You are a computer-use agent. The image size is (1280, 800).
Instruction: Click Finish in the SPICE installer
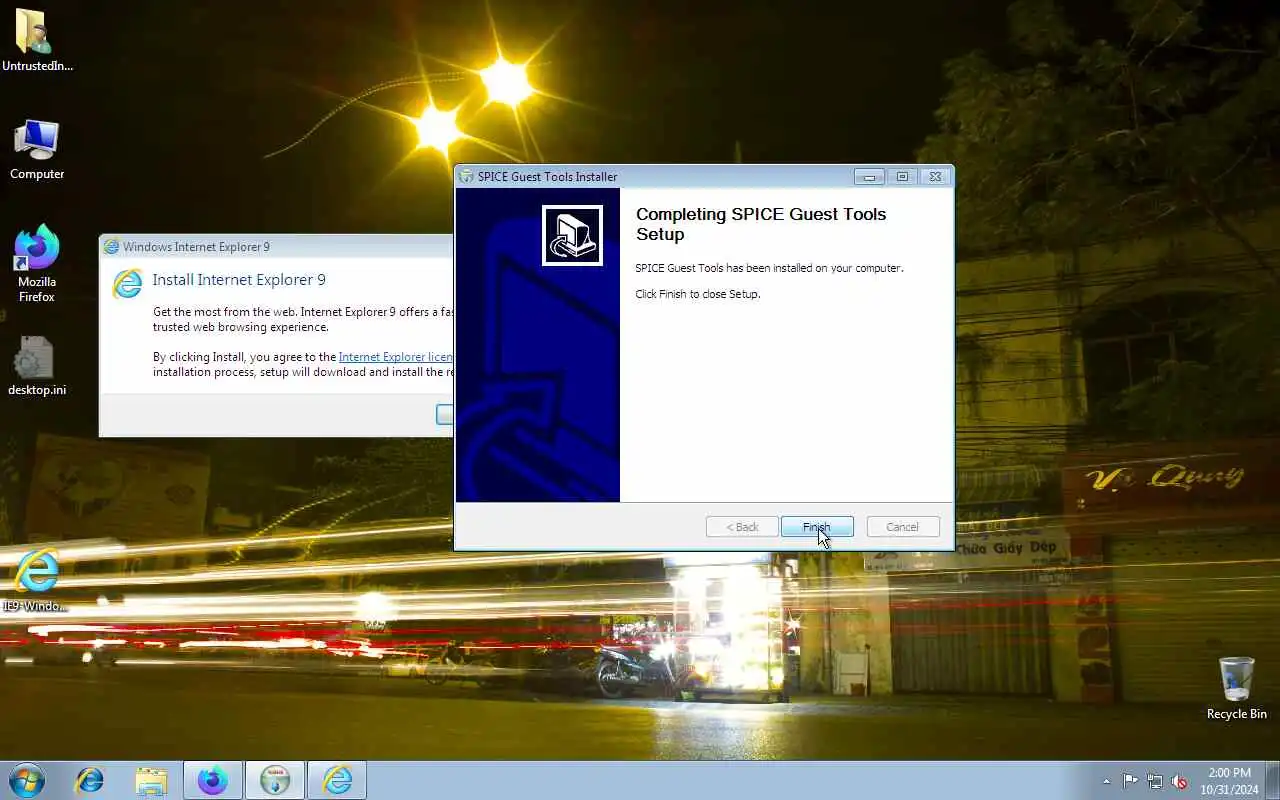pos(817,527)
